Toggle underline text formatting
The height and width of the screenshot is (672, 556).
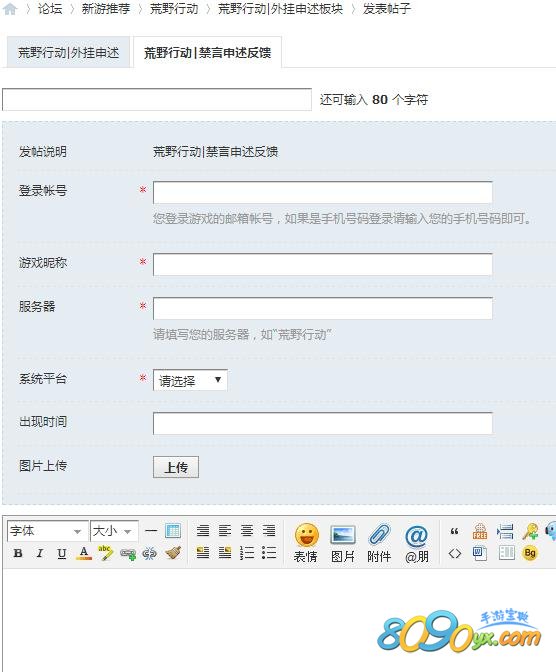point(62,553)
